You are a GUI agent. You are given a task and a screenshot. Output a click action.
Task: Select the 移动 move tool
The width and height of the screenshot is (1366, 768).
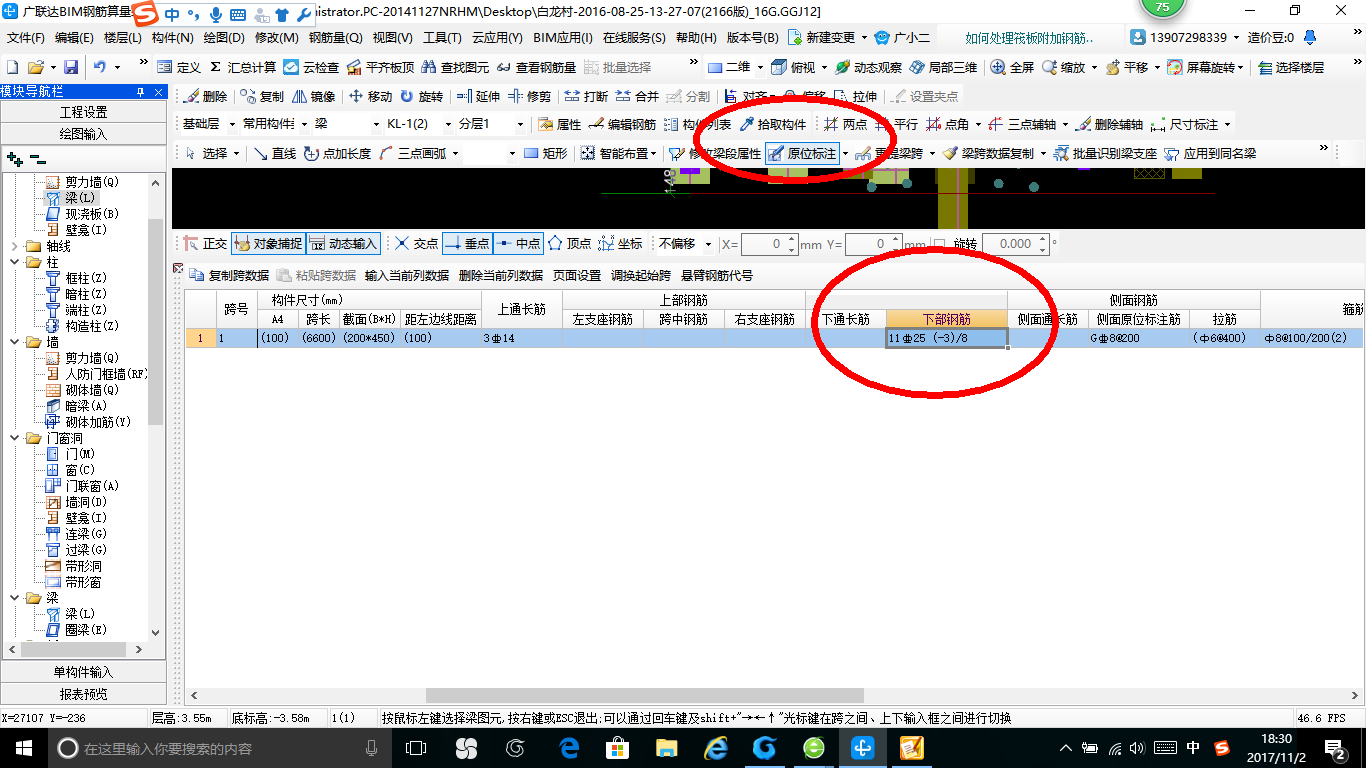(370, 97)
